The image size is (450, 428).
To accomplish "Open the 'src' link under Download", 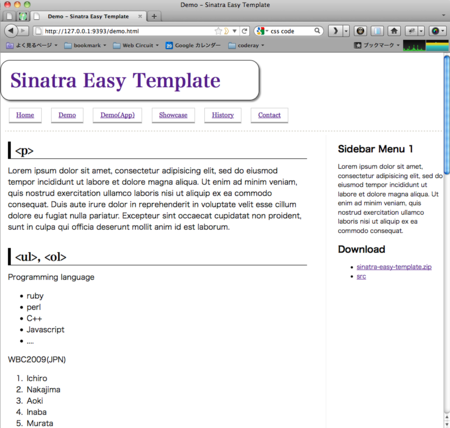I will tap(361, 276).
